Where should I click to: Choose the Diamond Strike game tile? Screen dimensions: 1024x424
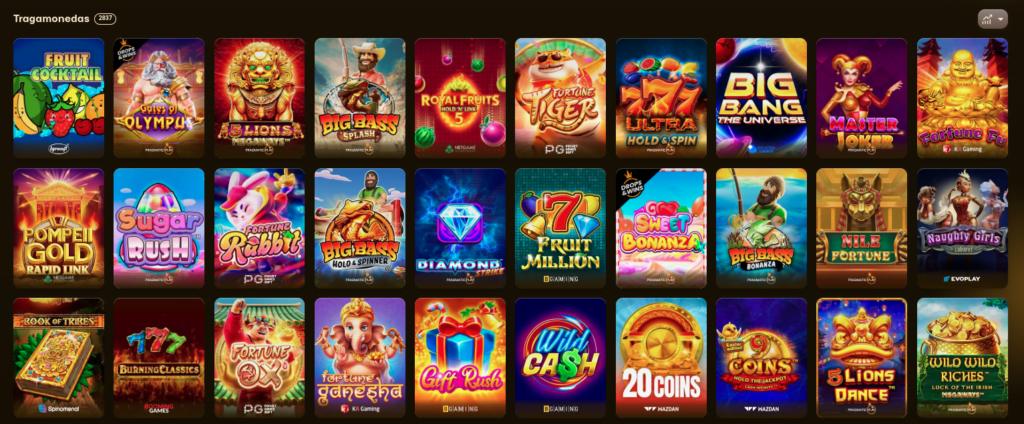(x=460, y=228)
